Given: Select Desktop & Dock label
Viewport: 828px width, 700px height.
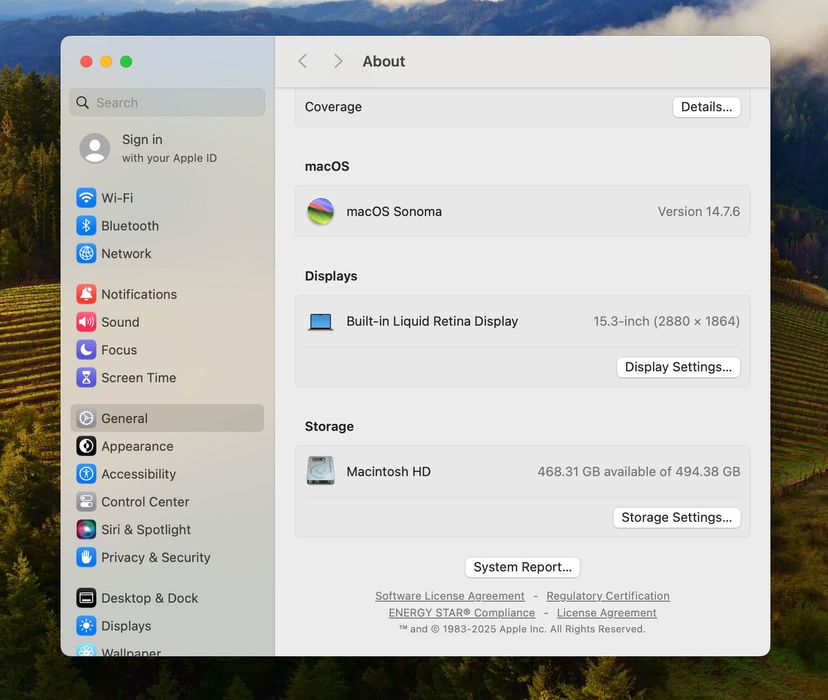Looking at the screenshot, I should (149, 598).
